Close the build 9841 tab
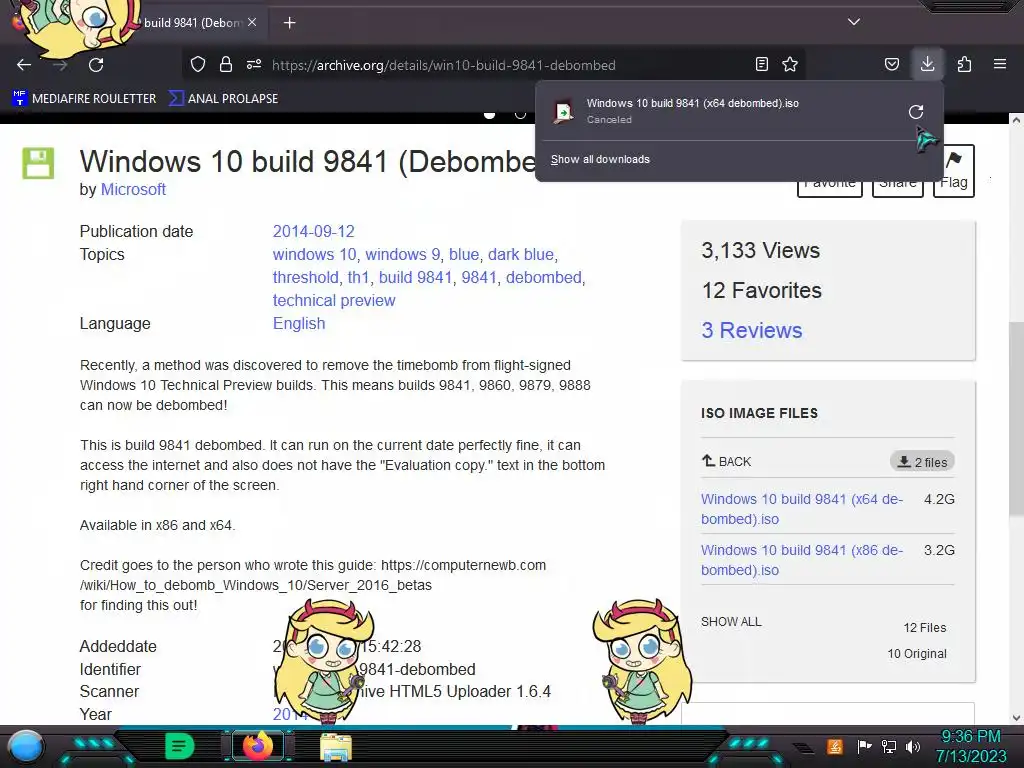This screenshot has height=768, width=1024. [252, 22]
